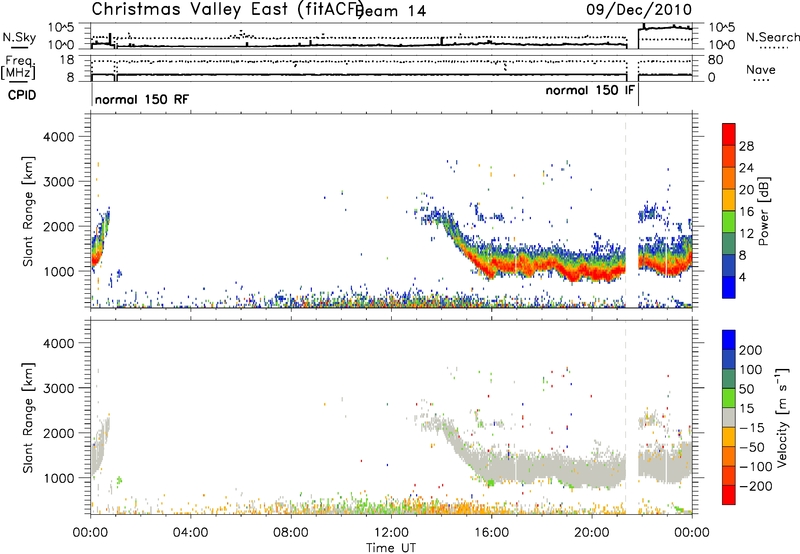Click the 'CPID' row label
This screenshot has width=800, height=554.
click(22, 95)
